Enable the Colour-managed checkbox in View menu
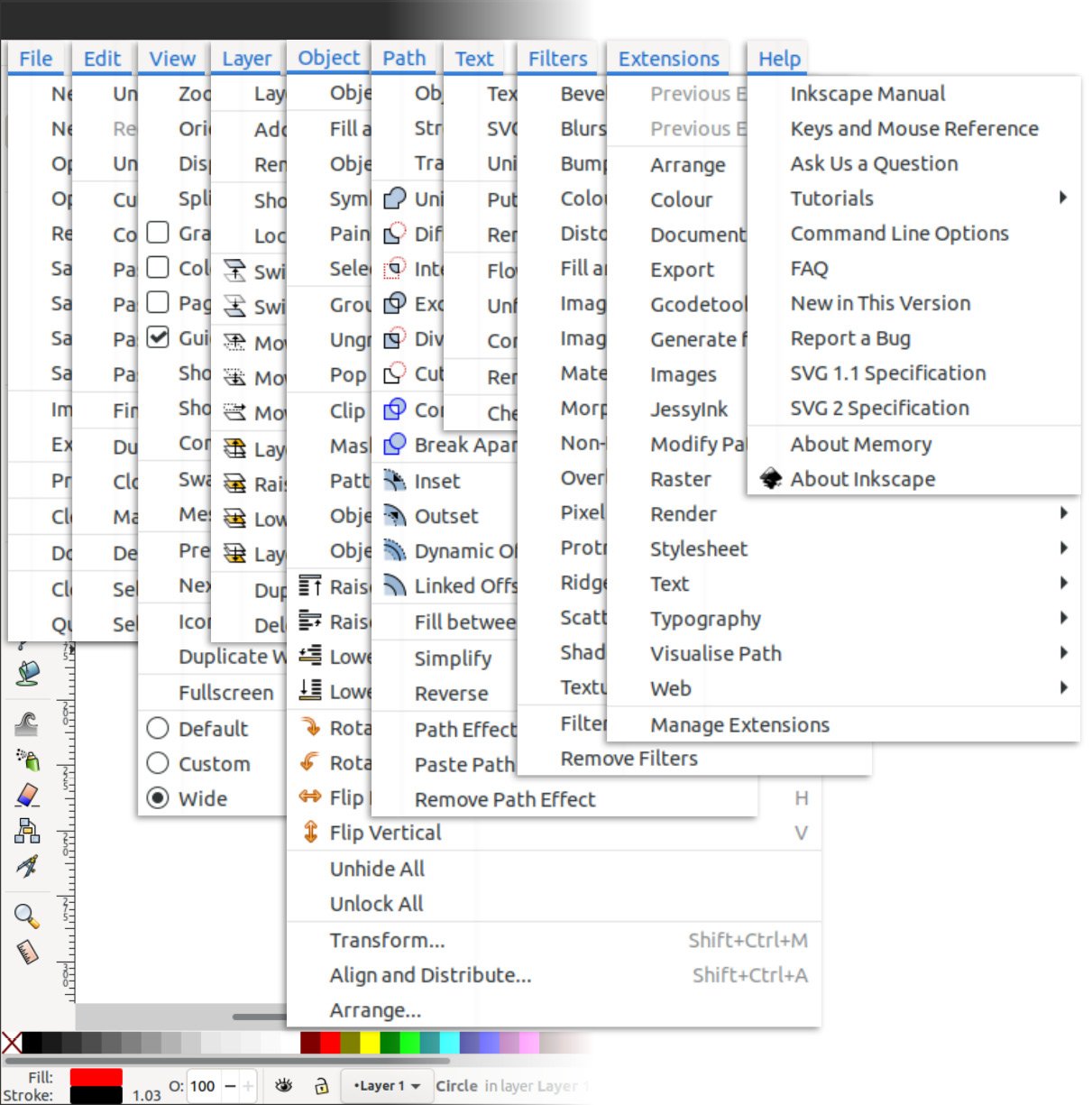Image resolution: width=1092 pixels, height=1105 pixels. (x=158, y=268)
